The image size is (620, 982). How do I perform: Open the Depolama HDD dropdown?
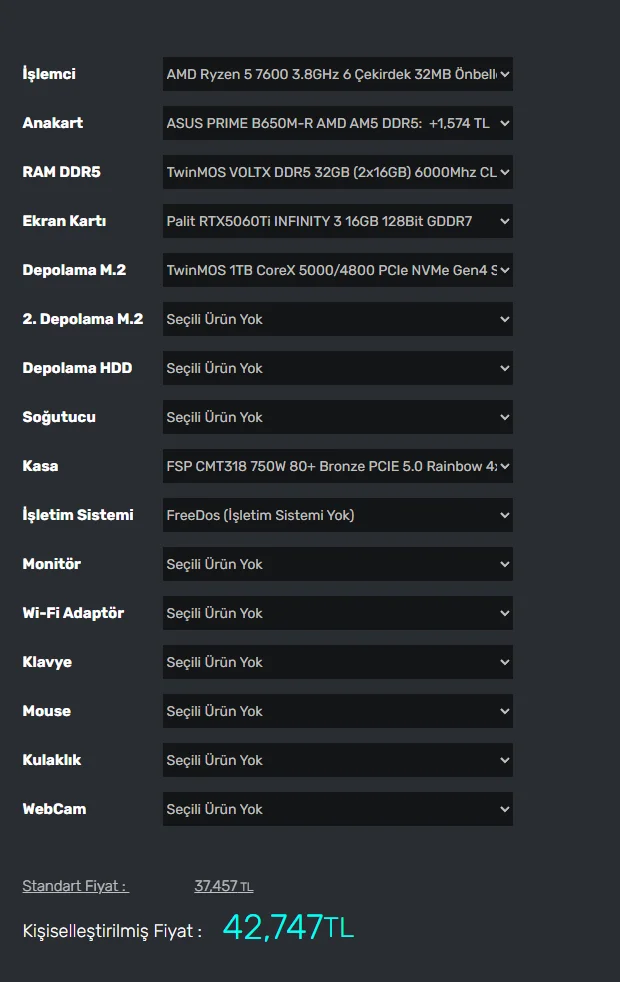pos(338,368)
